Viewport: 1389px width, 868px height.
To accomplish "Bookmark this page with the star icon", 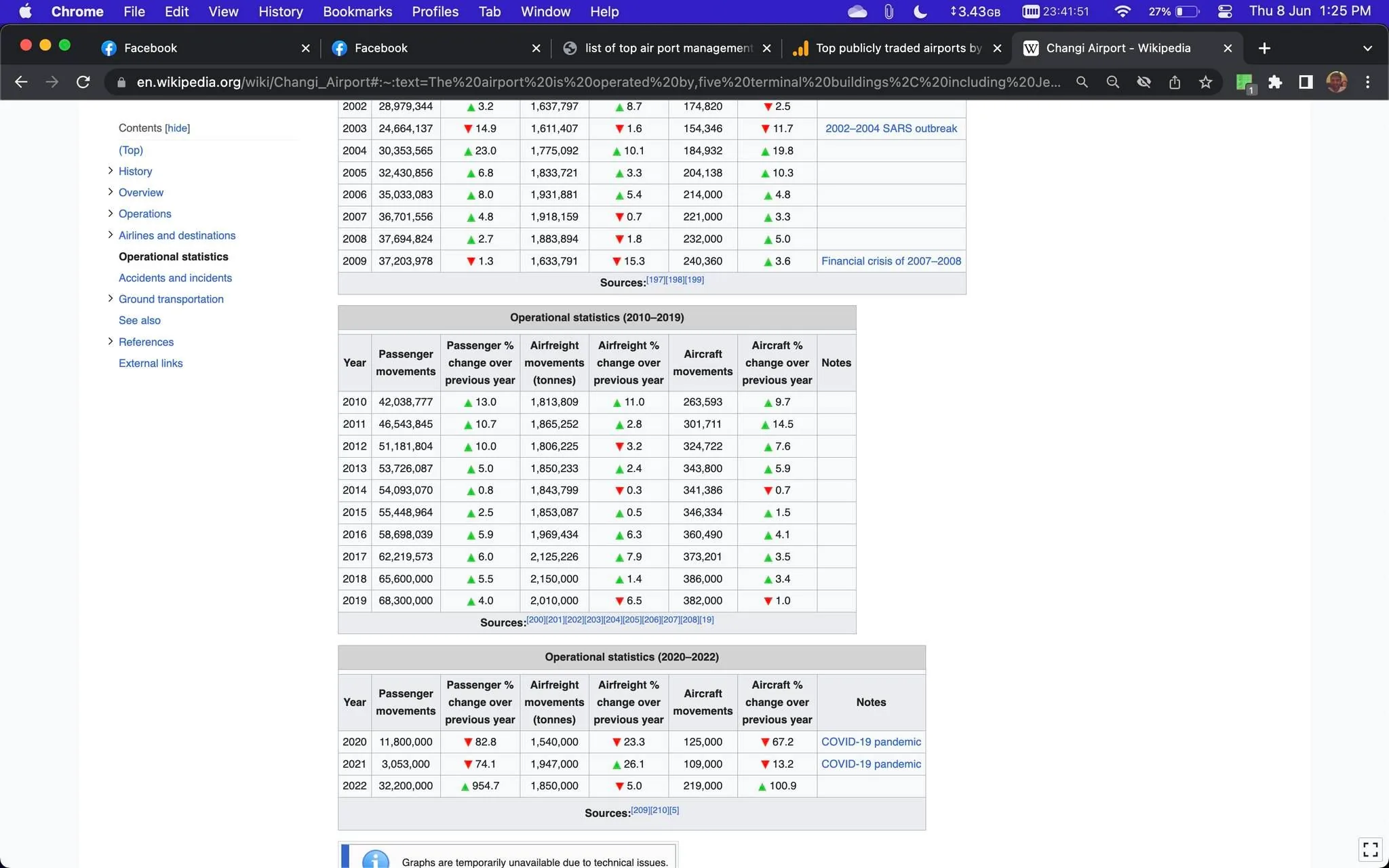I will pos(1205,81).
